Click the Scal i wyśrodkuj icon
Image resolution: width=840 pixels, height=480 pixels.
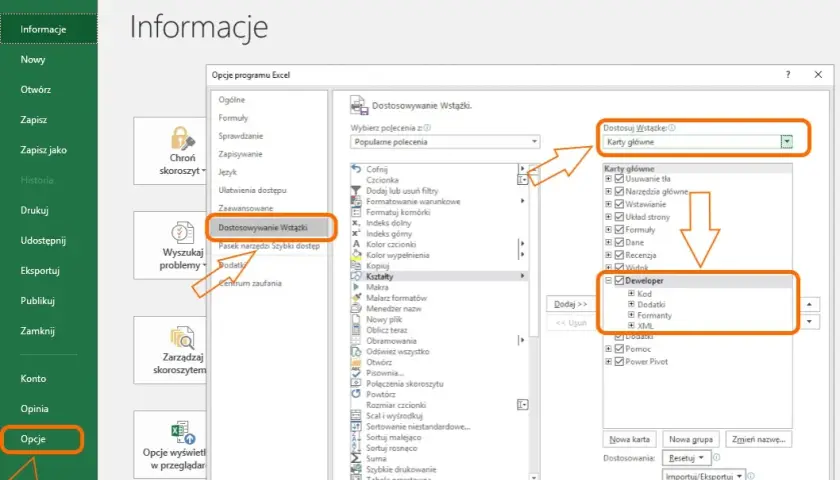(356, 416)
